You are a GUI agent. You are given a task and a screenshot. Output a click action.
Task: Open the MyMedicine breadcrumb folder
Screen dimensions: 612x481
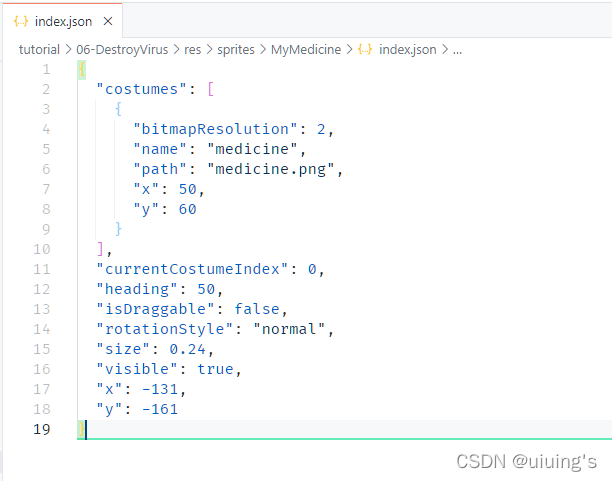pyautogui.click(x=306, y=50)
